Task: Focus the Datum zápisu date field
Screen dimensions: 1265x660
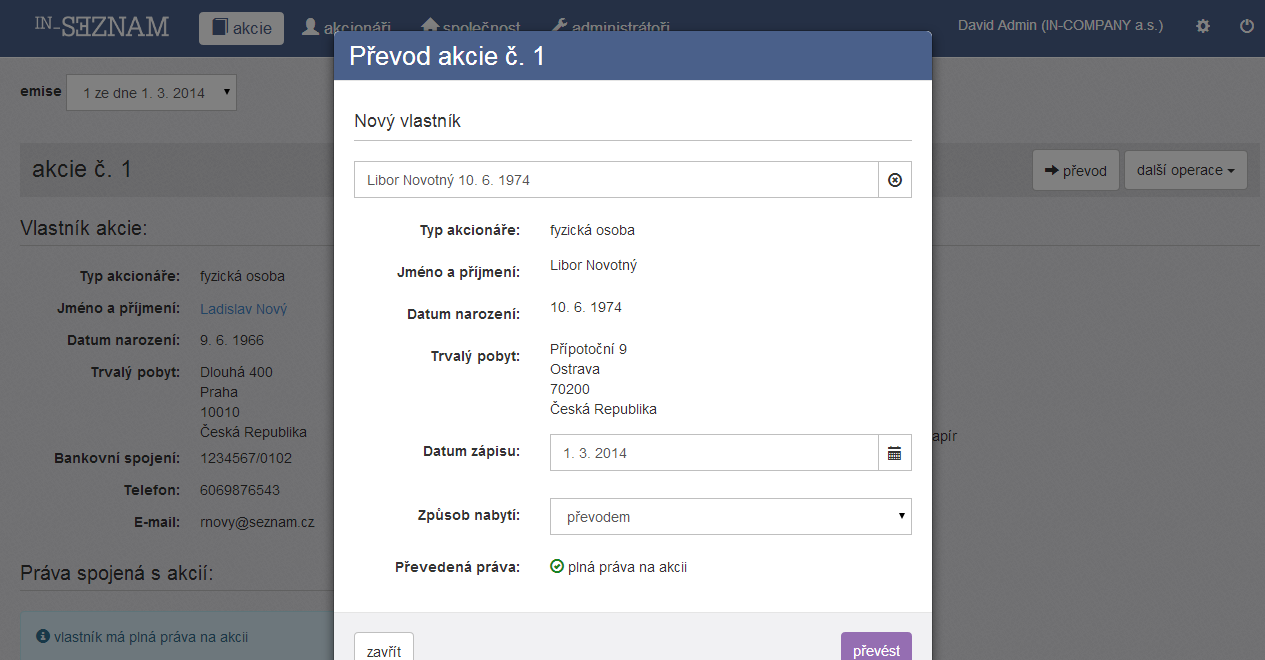Action: tap(714, 453)
